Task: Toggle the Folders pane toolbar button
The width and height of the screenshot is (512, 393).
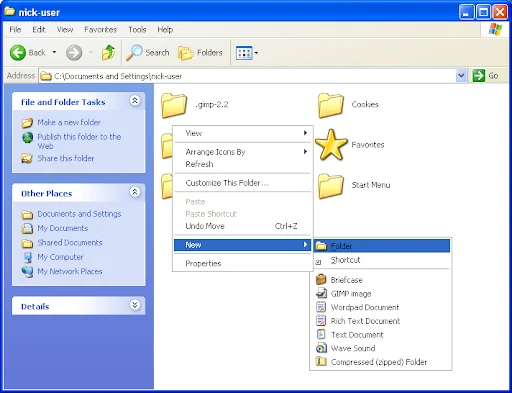Action: tap(200, 53)
